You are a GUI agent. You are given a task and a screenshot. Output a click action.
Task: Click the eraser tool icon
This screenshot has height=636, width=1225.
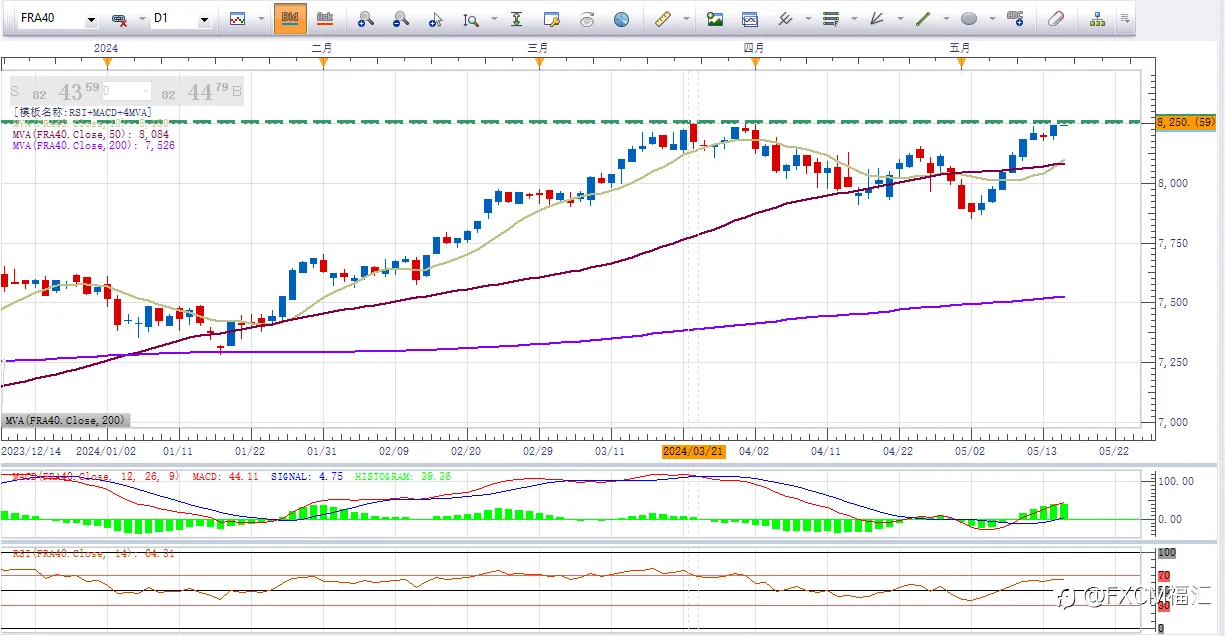pyautogui.click(x=1056, y=19)
